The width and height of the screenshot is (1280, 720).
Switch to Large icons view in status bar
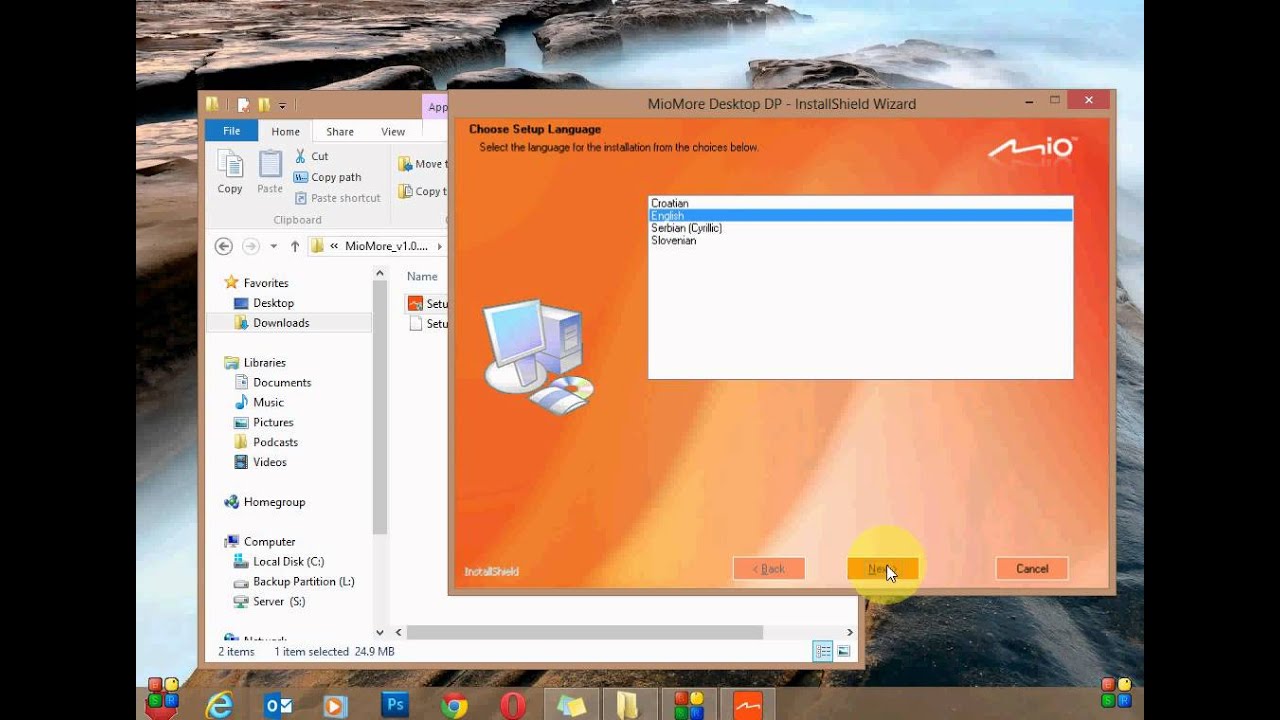[843, 651]
